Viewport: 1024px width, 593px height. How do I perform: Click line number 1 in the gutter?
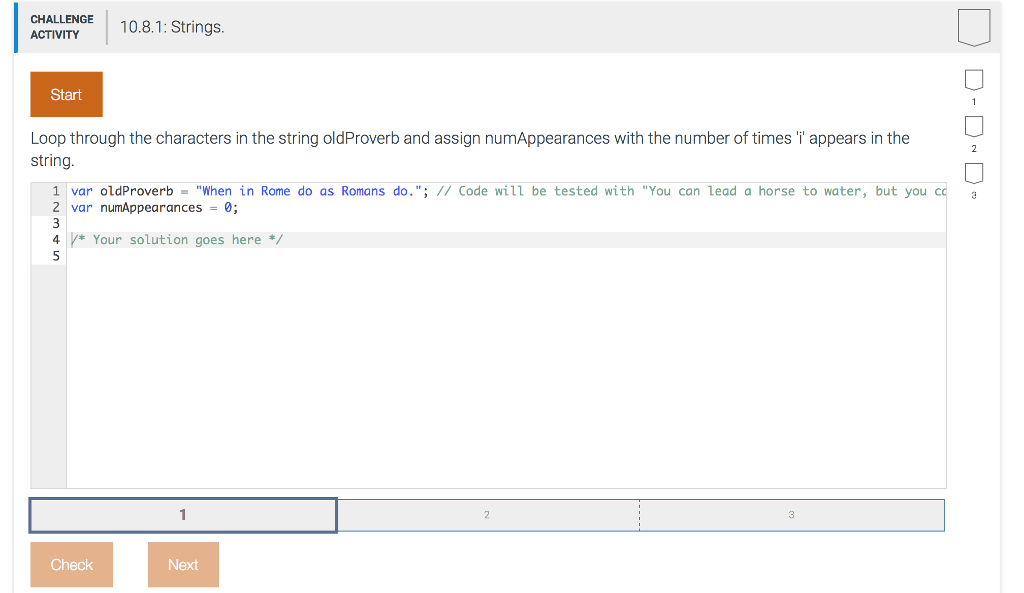(55, 190)
